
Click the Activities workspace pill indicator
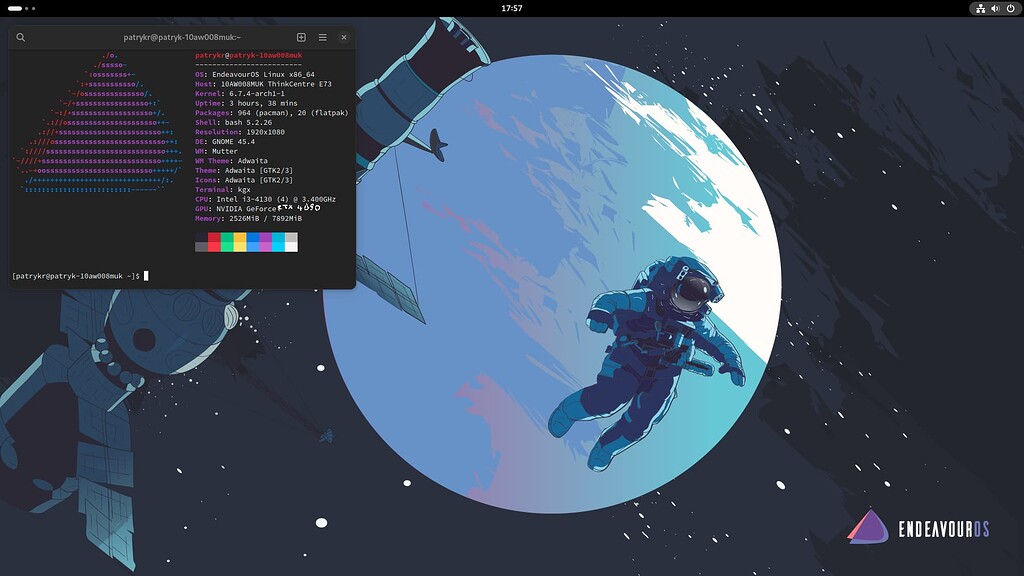pos(15,8)
